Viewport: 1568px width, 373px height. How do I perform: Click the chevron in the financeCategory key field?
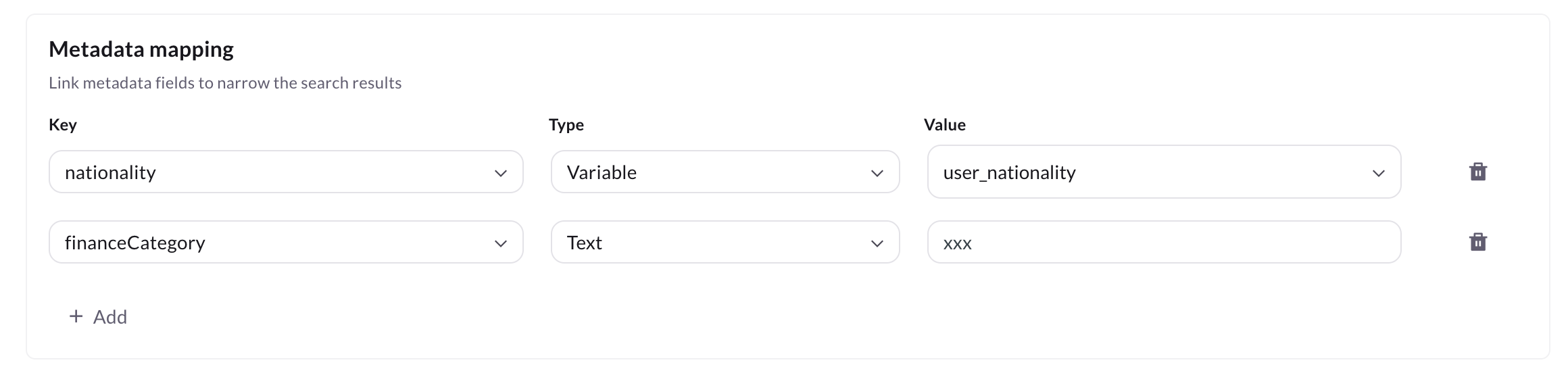[x=500, y=243]
